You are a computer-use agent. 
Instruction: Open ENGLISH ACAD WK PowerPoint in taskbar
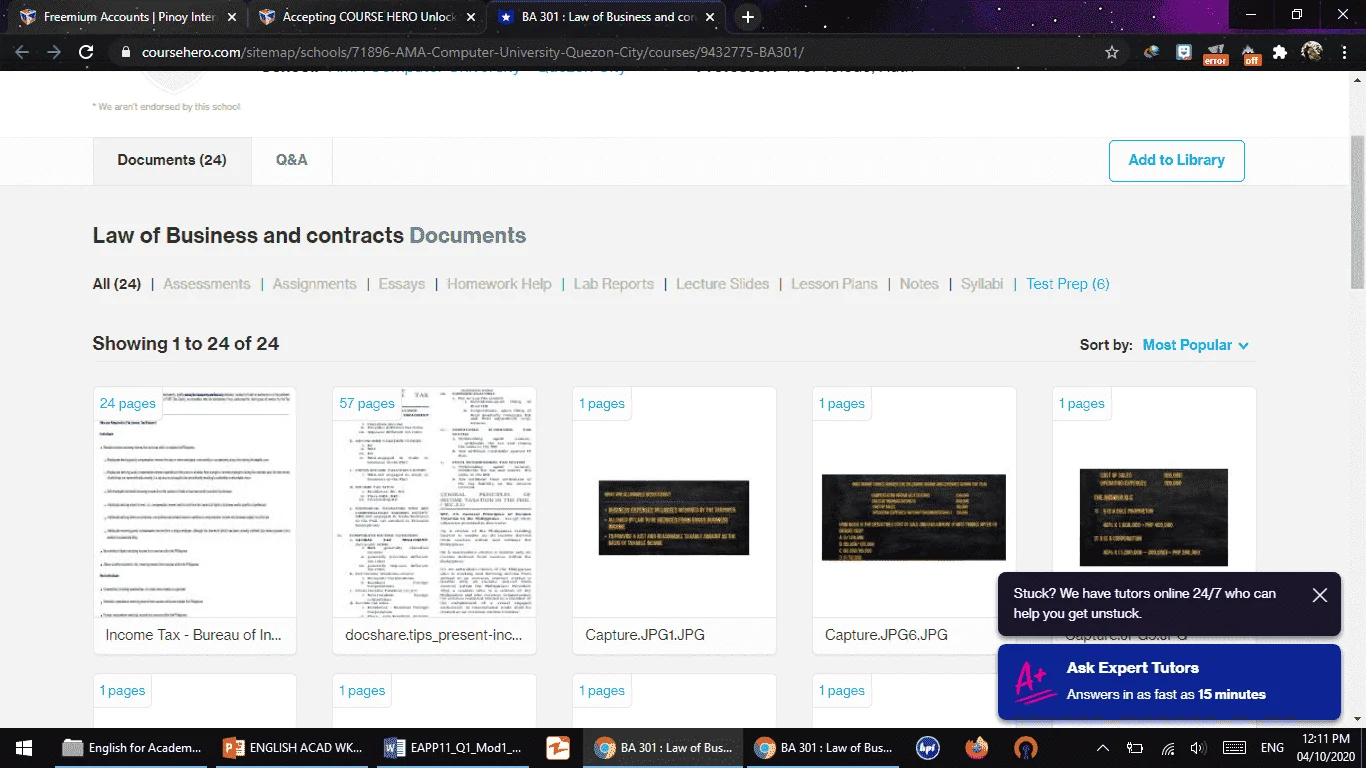[x=292, y=748]
